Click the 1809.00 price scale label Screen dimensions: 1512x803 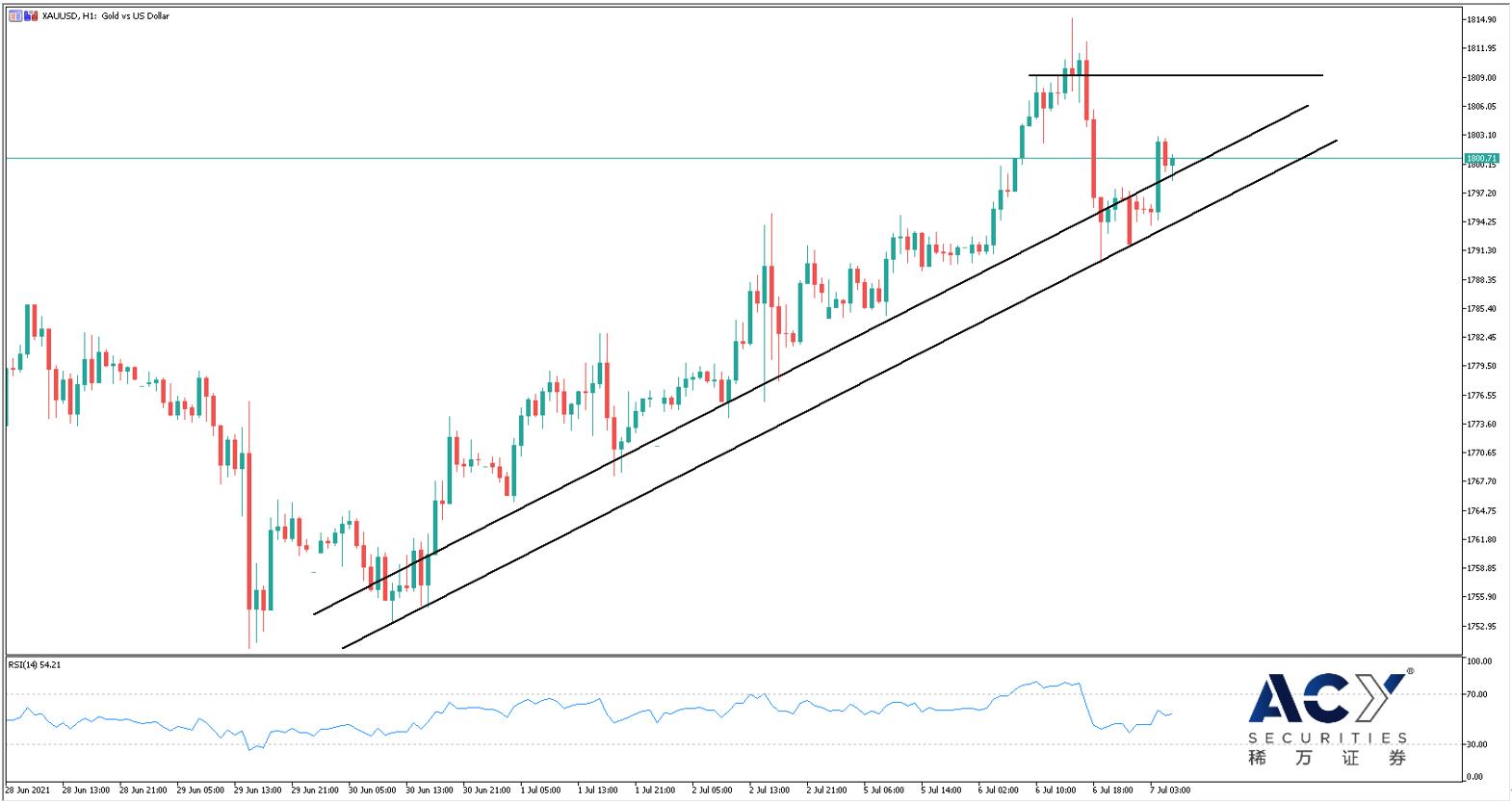pos(1480,78)
